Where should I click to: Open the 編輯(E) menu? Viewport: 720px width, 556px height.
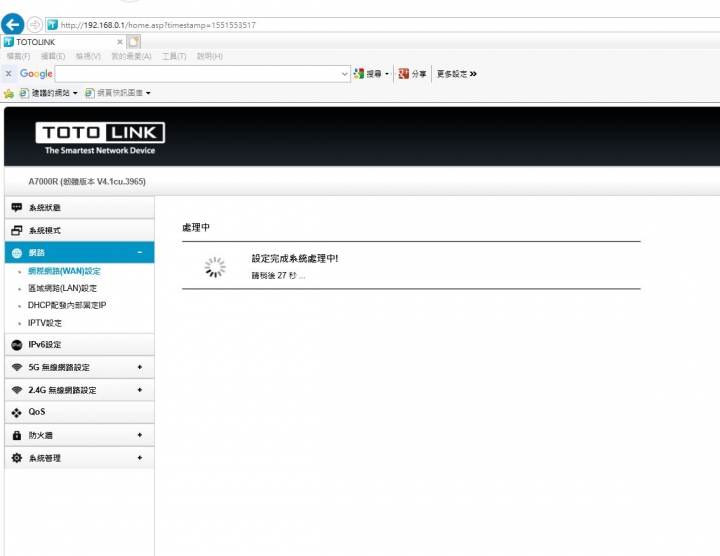(53, 56)
